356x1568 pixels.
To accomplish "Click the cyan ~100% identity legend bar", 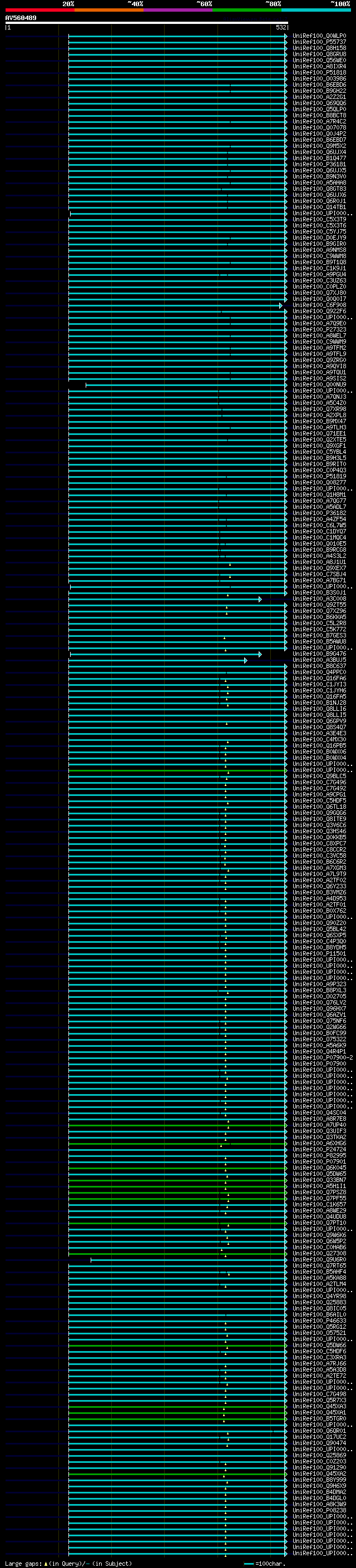I will pyautogui.click(x=317, y=10).
